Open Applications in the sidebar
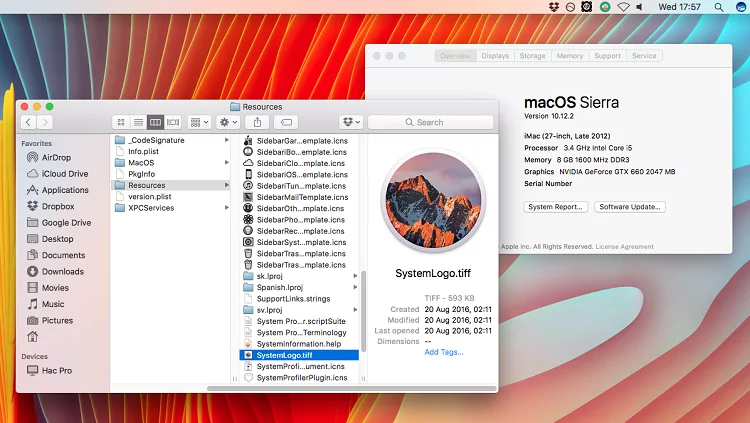 [x=58, y=190]
